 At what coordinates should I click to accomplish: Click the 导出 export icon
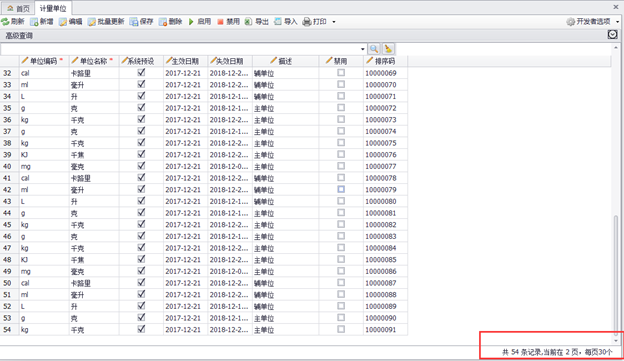pyautogui.click(x=248, y=21)
